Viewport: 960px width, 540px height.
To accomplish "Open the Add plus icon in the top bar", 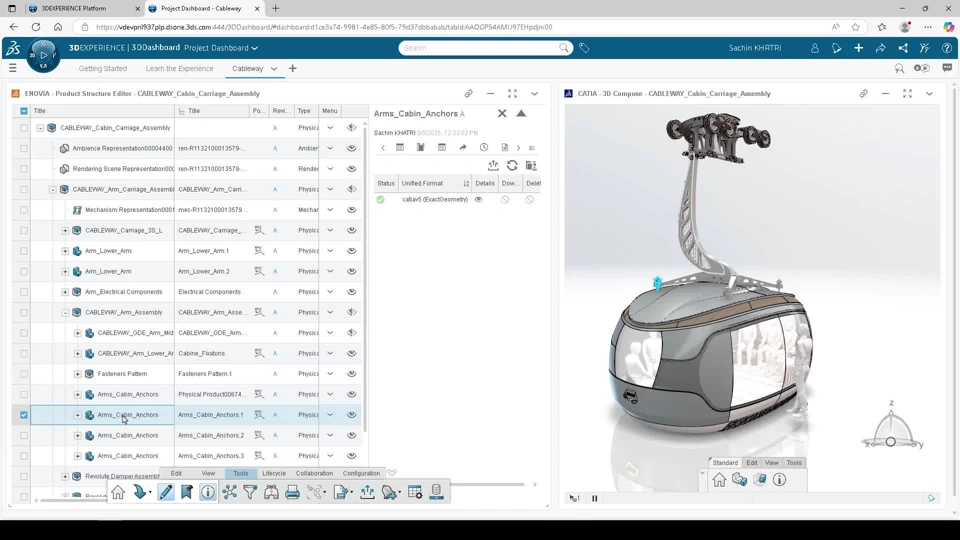I will [858, 48].
